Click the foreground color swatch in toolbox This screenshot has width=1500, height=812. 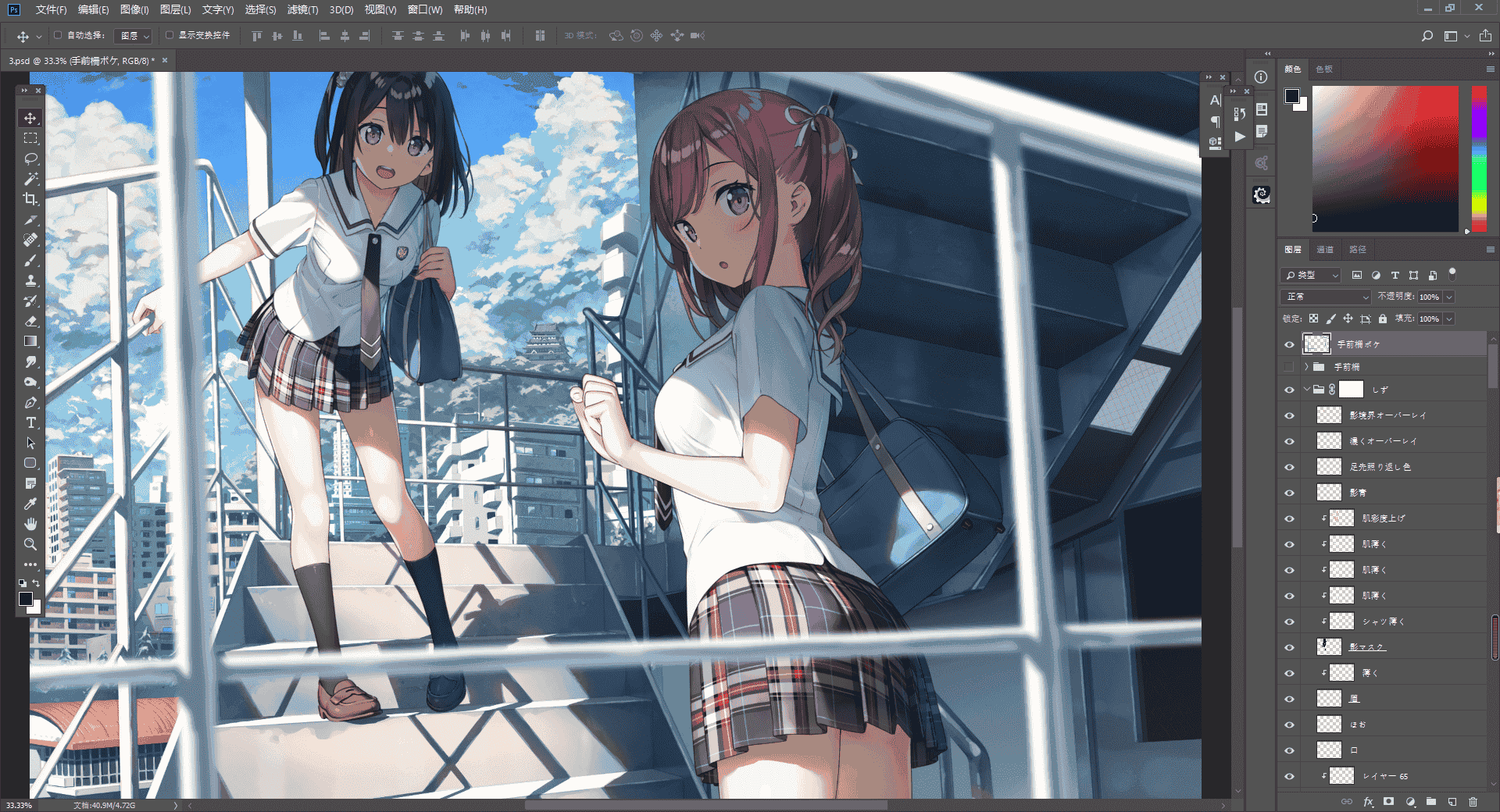pyautogui.click(x=26, y=599)
